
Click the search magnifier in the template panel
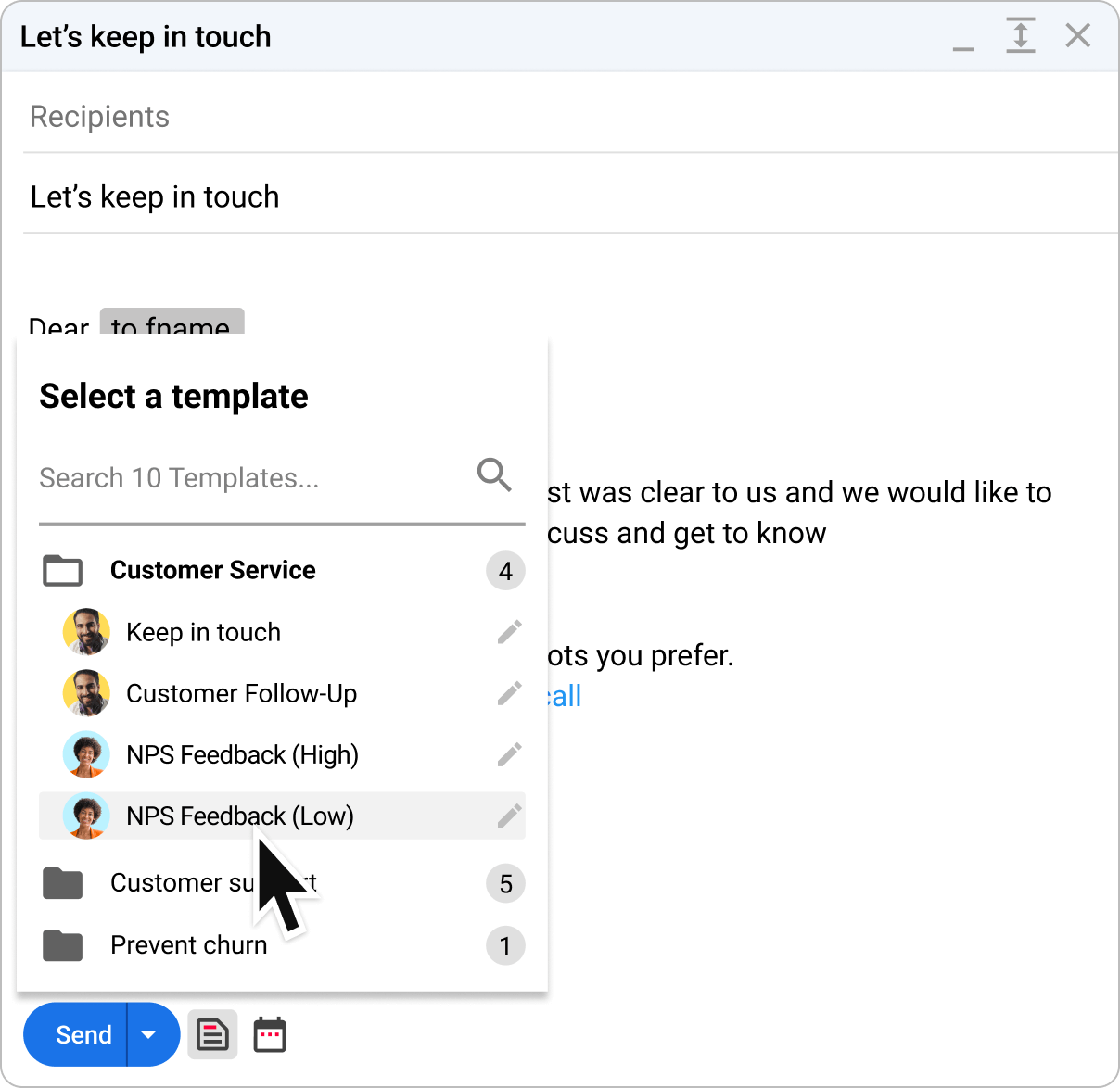point(493,475)
